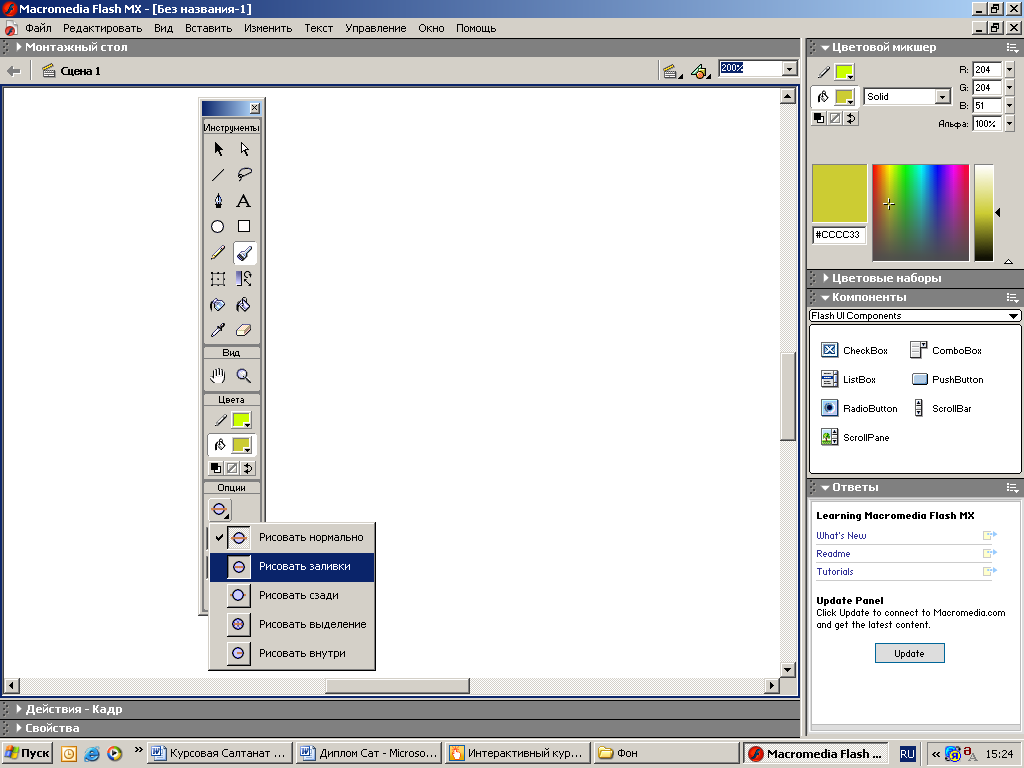The image size is (1024, 768).
Task: Click fill color swatch in toolbox Цвета
Action: 242,445
